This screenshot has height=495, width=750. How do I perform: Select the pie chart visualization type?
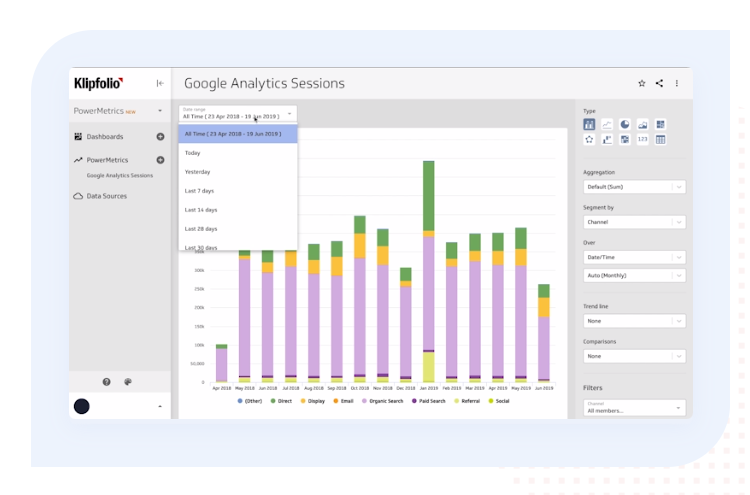pos(625,125)
